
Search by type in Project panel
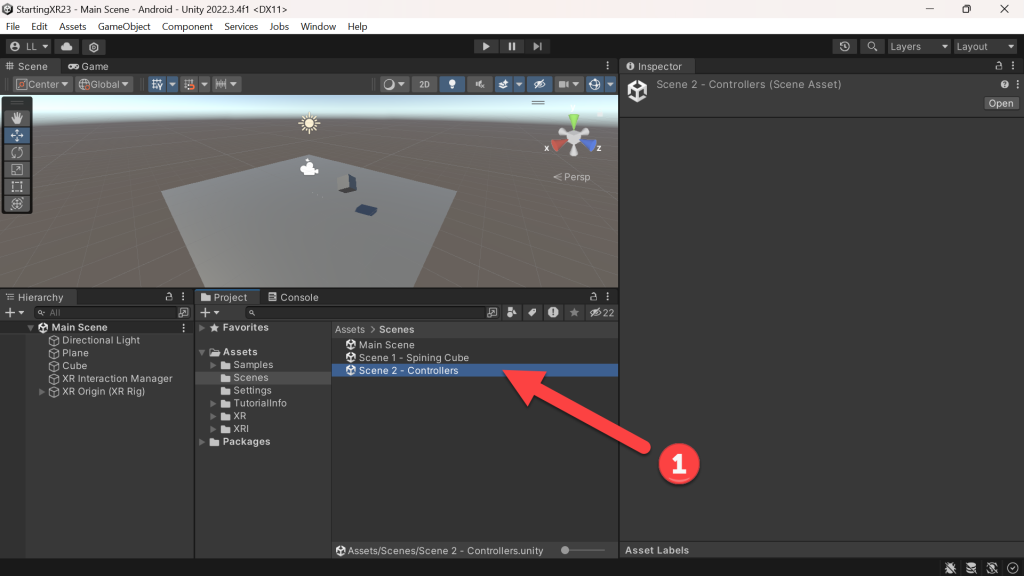pos(512,313)
